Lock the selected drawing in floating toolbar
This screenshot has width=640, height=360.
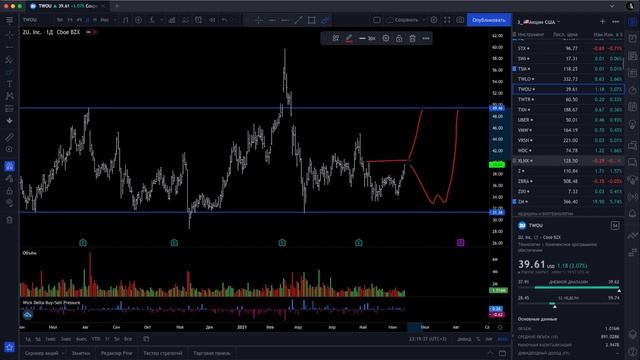point(399,38)
